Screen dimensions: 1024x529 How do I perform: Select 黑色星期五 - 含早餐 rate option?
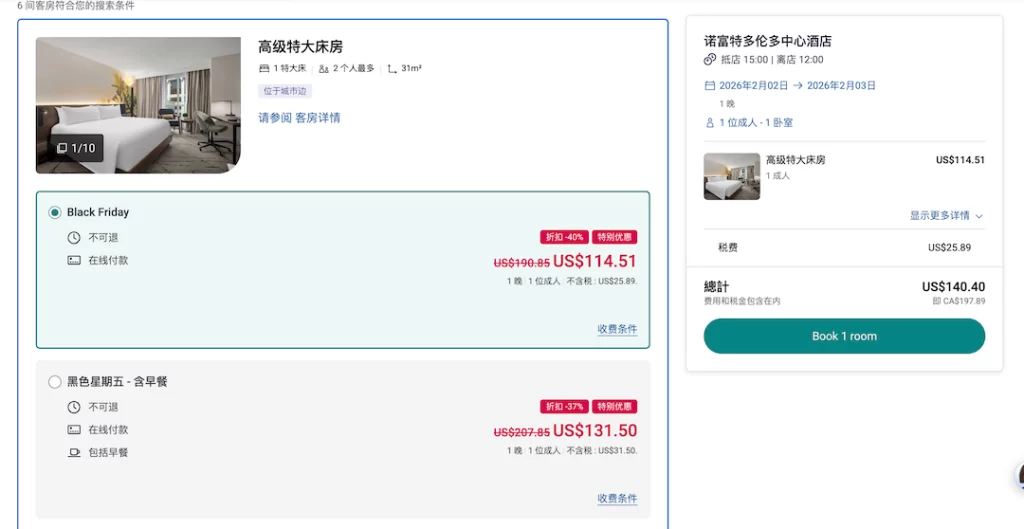(x=55, y=382)
